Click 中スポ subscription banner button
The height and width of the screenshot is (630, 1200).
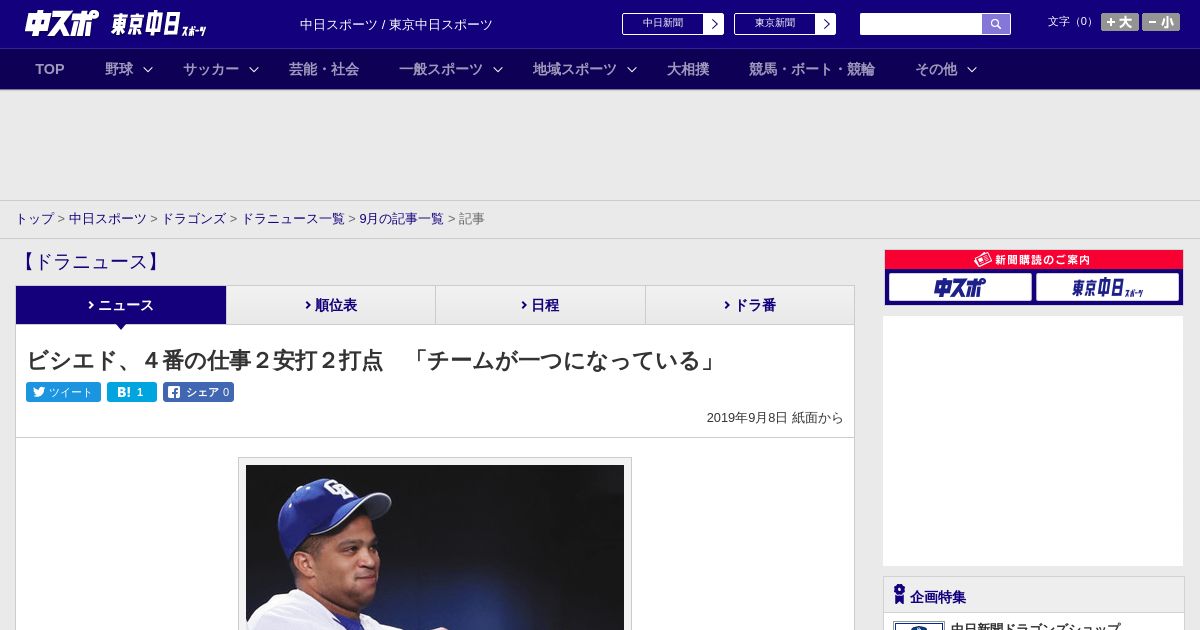[960, 287]
